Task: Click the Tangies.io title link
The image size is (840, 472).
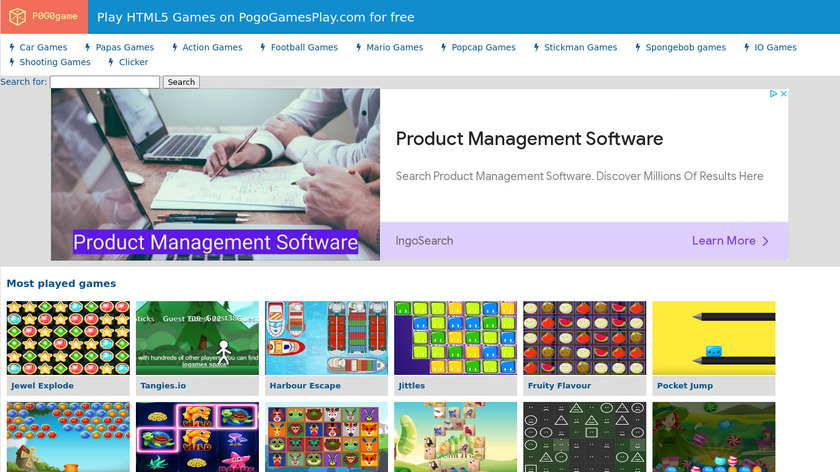Action: click(163, 386)
